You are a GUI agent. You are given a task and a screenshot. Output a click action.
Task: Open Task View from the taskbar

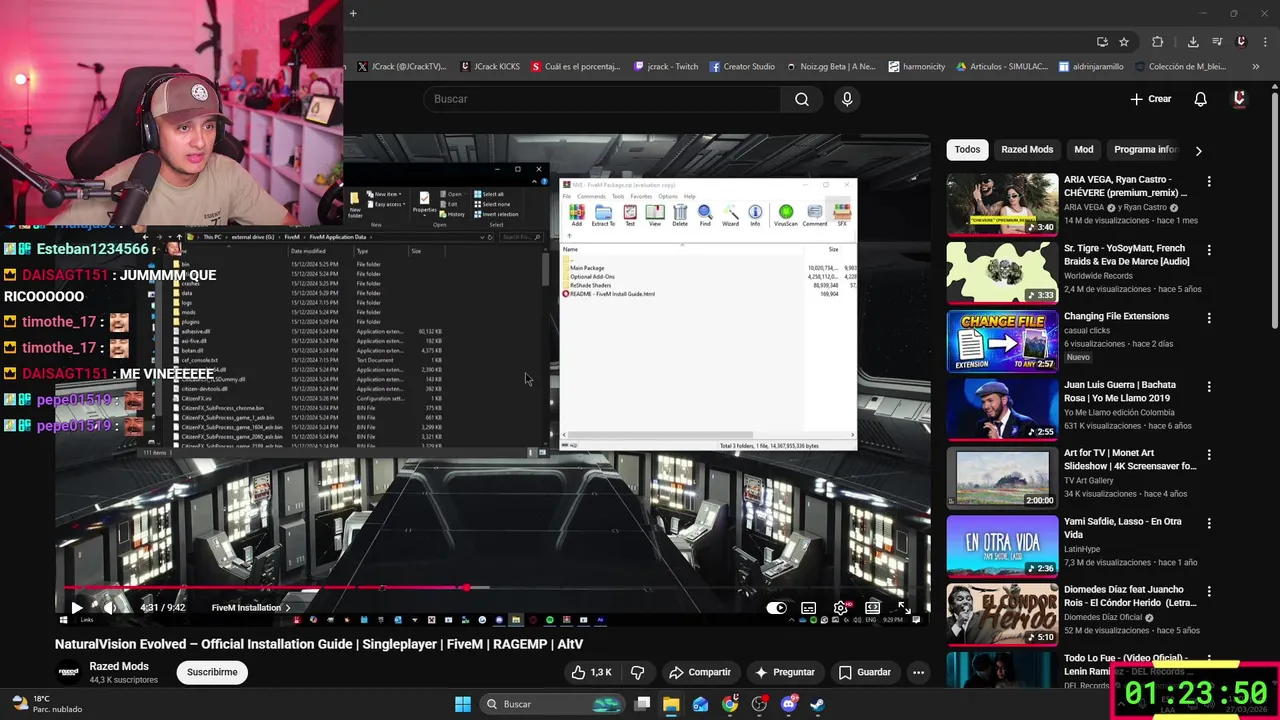(x=643, y=704)
